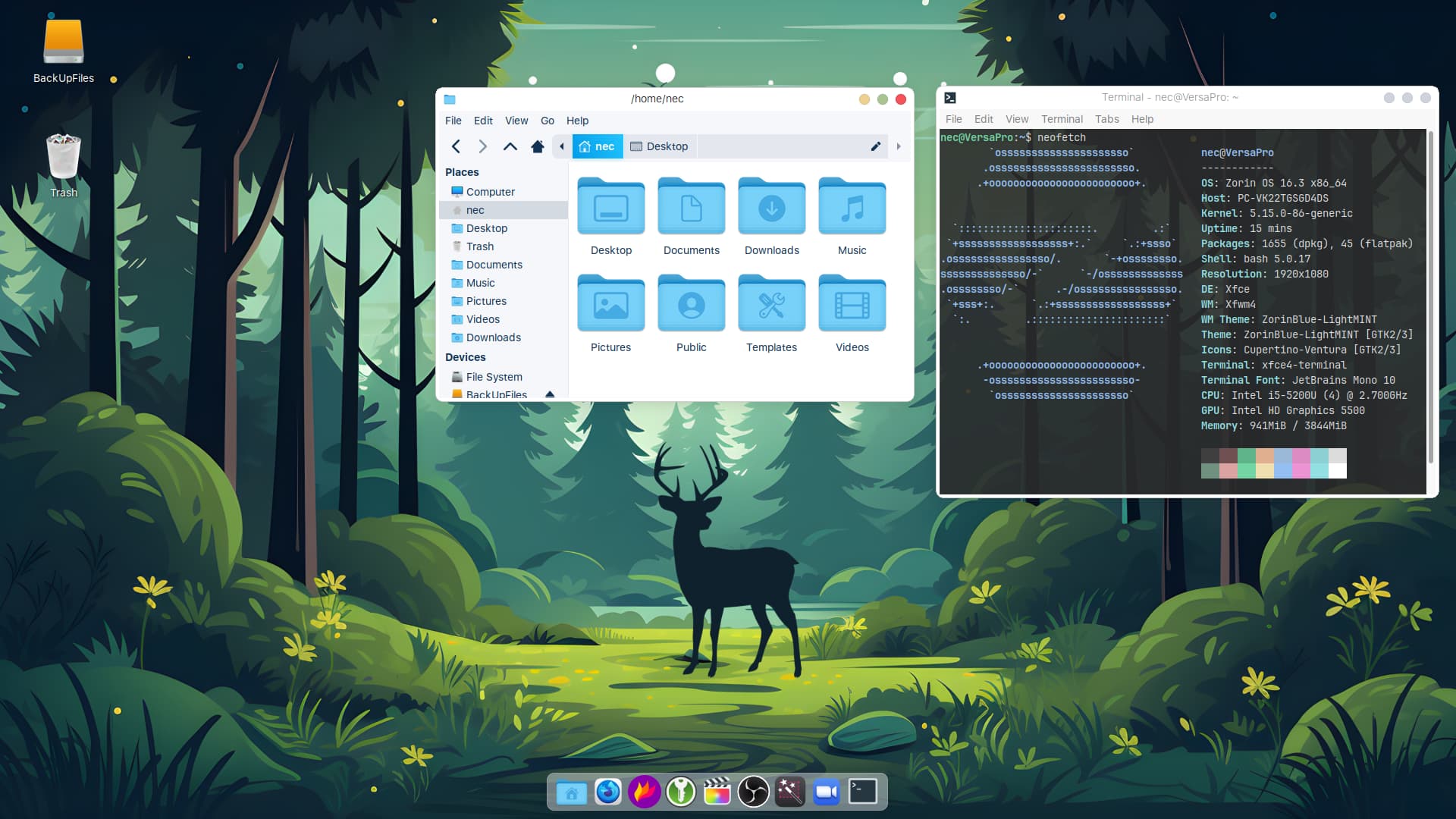Select the Templates folder icon
The height and width of the screenshot is (819, 1456).
[x=771, y=305]
